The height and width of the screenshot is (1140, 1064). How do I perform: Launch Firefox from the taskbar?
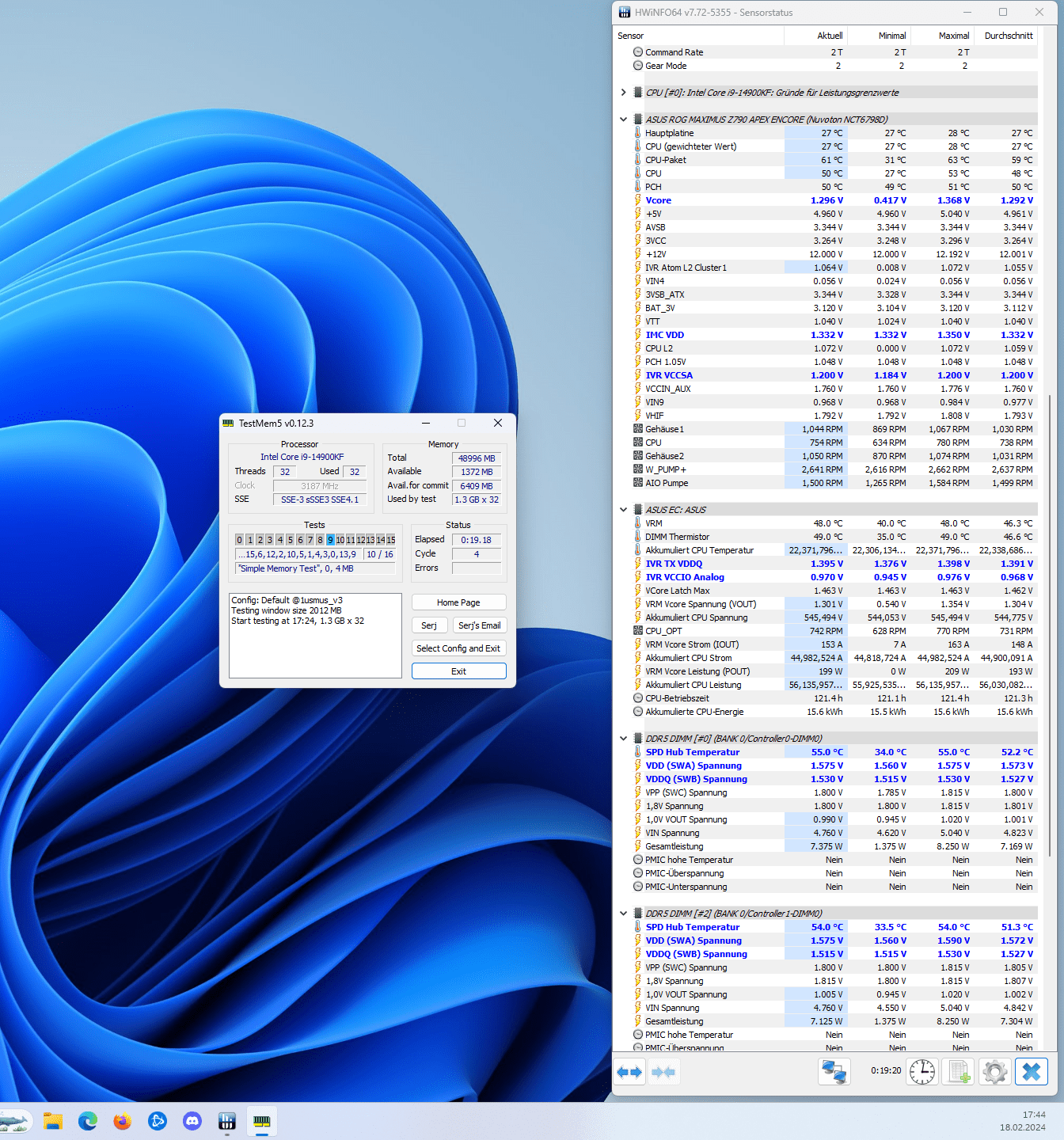[x=123, y=1121]
